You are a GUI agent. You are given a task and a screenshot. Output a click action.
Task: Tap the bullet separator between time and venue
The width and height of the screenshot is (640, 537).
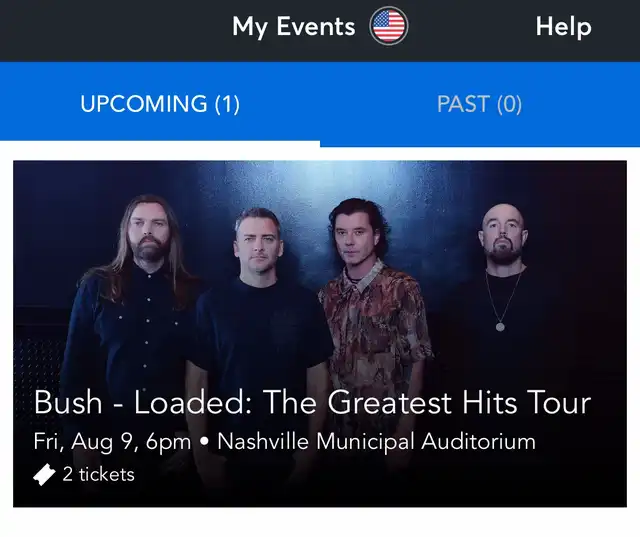coord(205,442)
